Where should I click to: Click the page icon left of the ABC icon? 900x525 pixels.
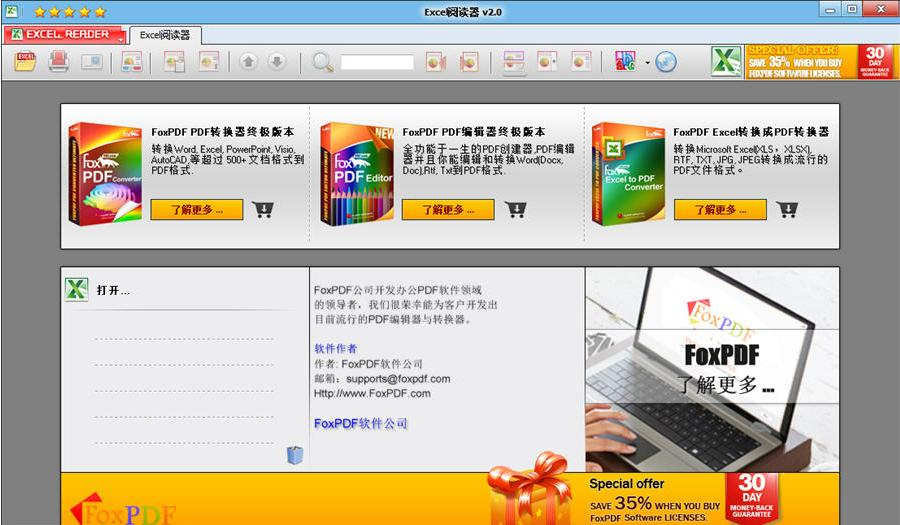pos(581,61)
